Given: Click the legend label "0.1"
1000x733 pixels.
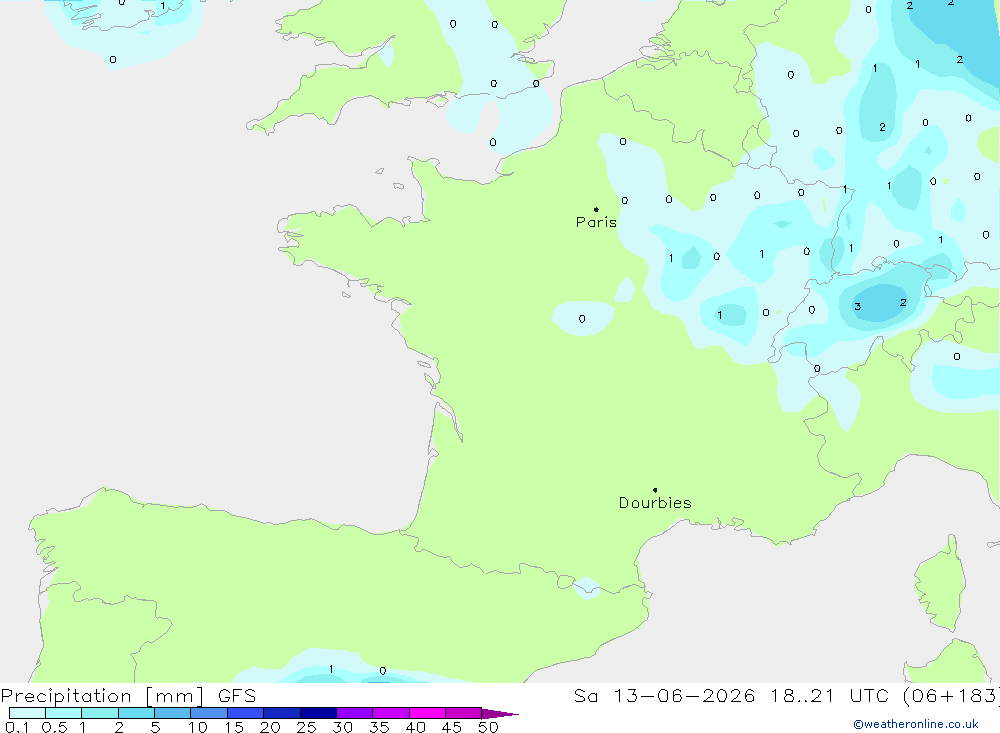Looking at the screenshot, I should pos(16,727).
